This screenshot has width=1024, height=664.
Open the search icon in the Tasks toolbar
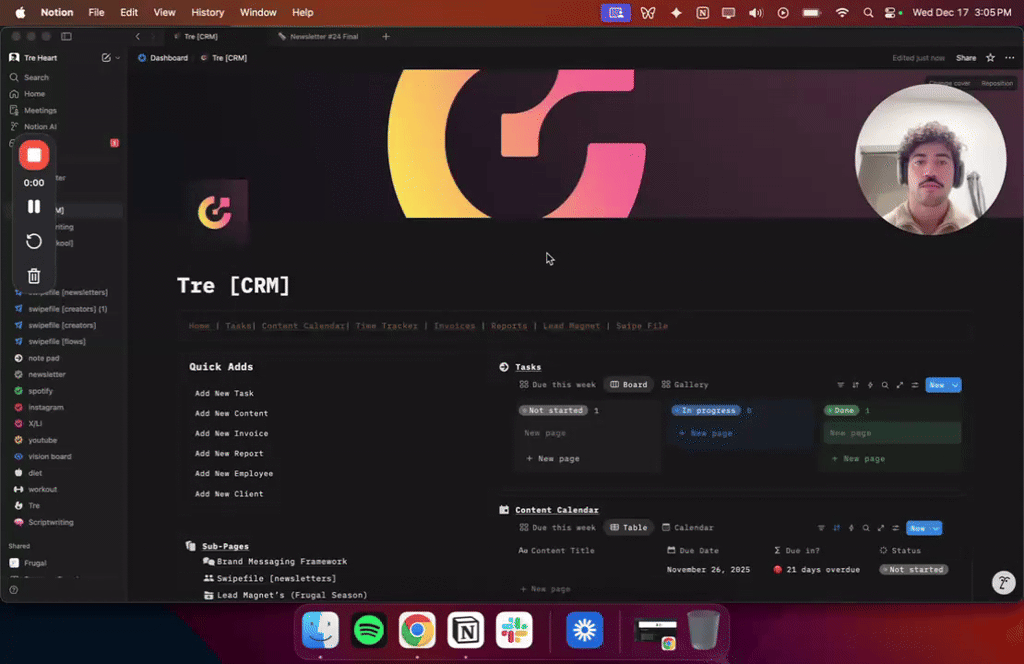pyautogui.click(x=886, y=385)
